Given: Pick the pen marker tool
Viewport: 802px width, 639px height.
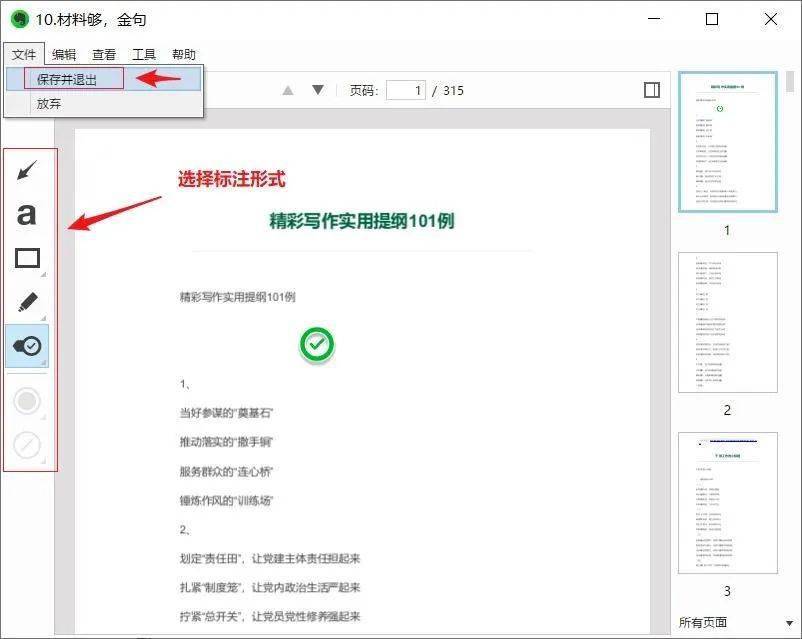Looking at the screenshot, I should pyautogui.click(x=28, y=301).
